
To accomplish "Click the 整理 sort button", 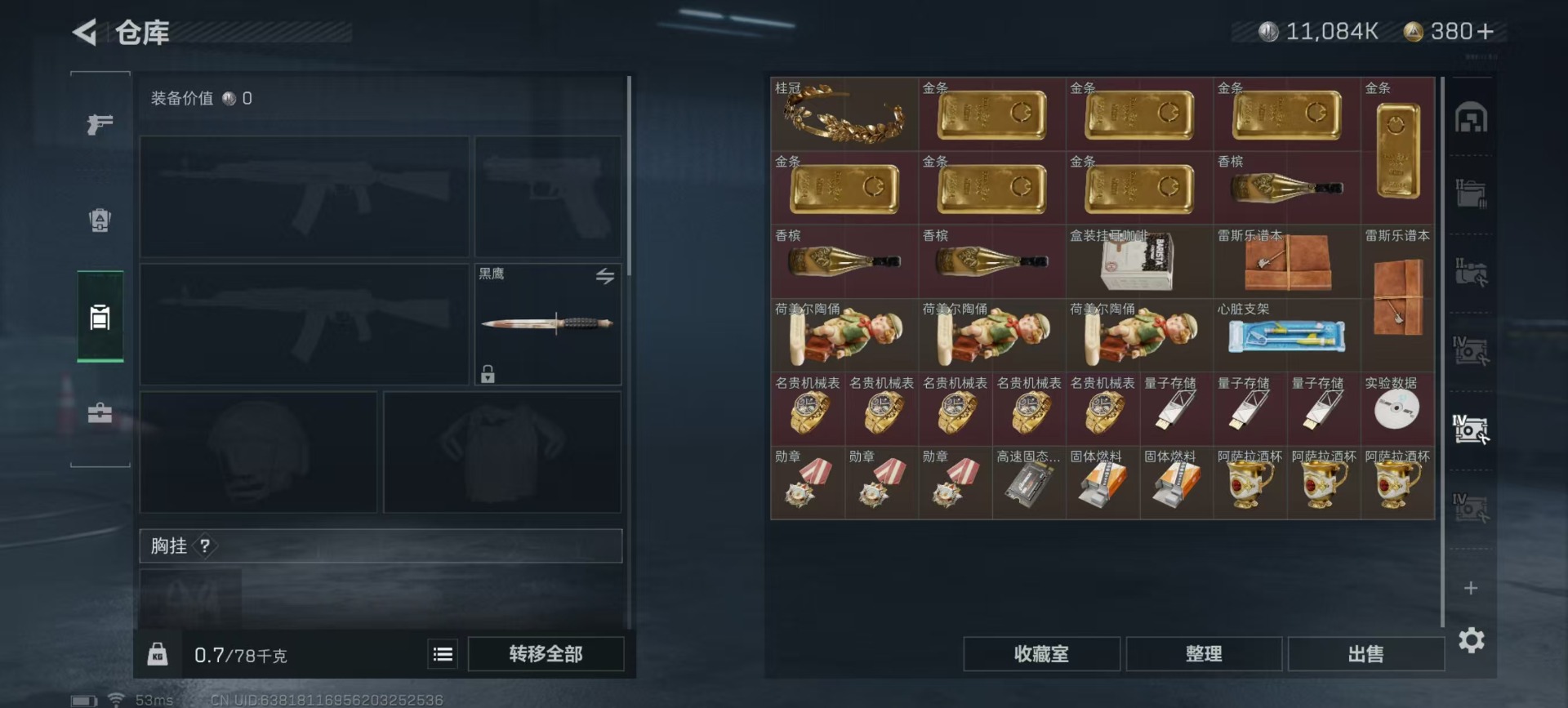I will (1204, 654).
